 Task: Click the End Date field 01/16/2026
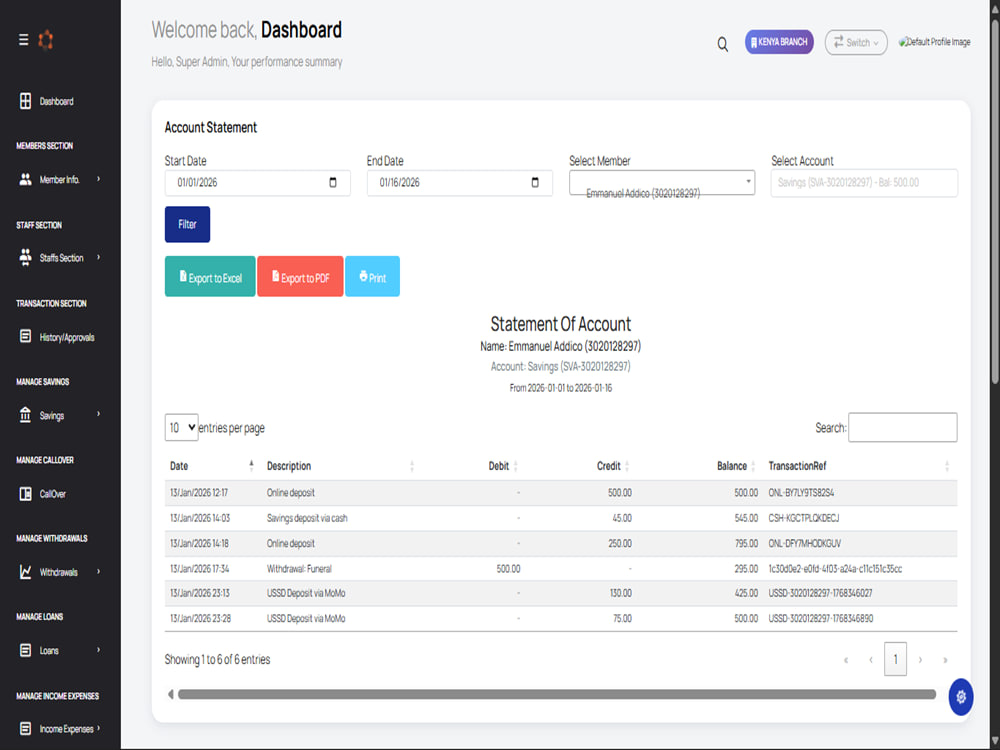coord(460,182)
